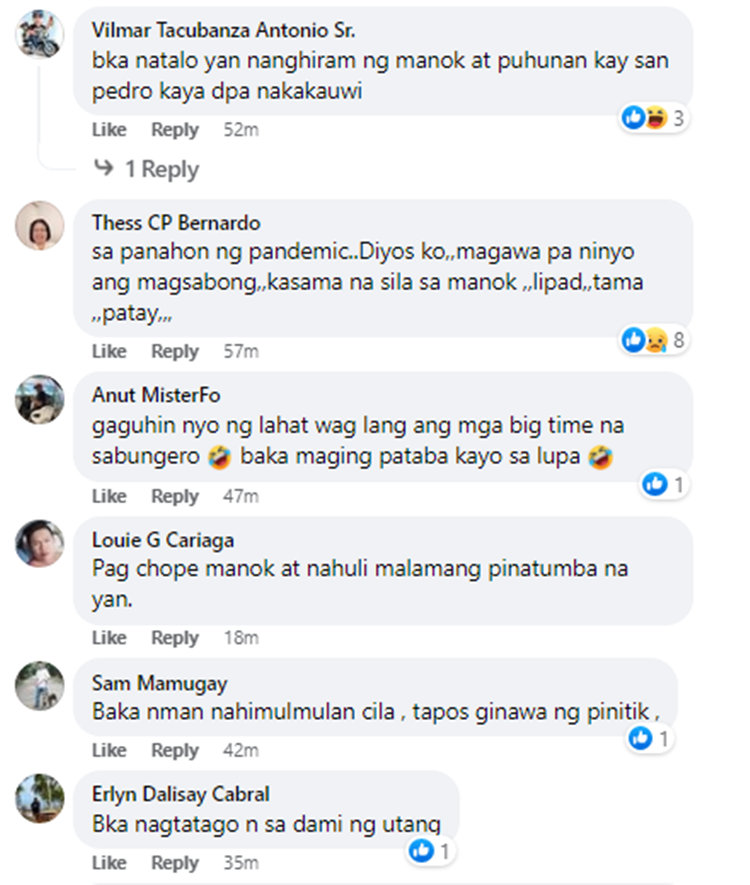Reply to Sam Mamugay's comment

[175, 750]
